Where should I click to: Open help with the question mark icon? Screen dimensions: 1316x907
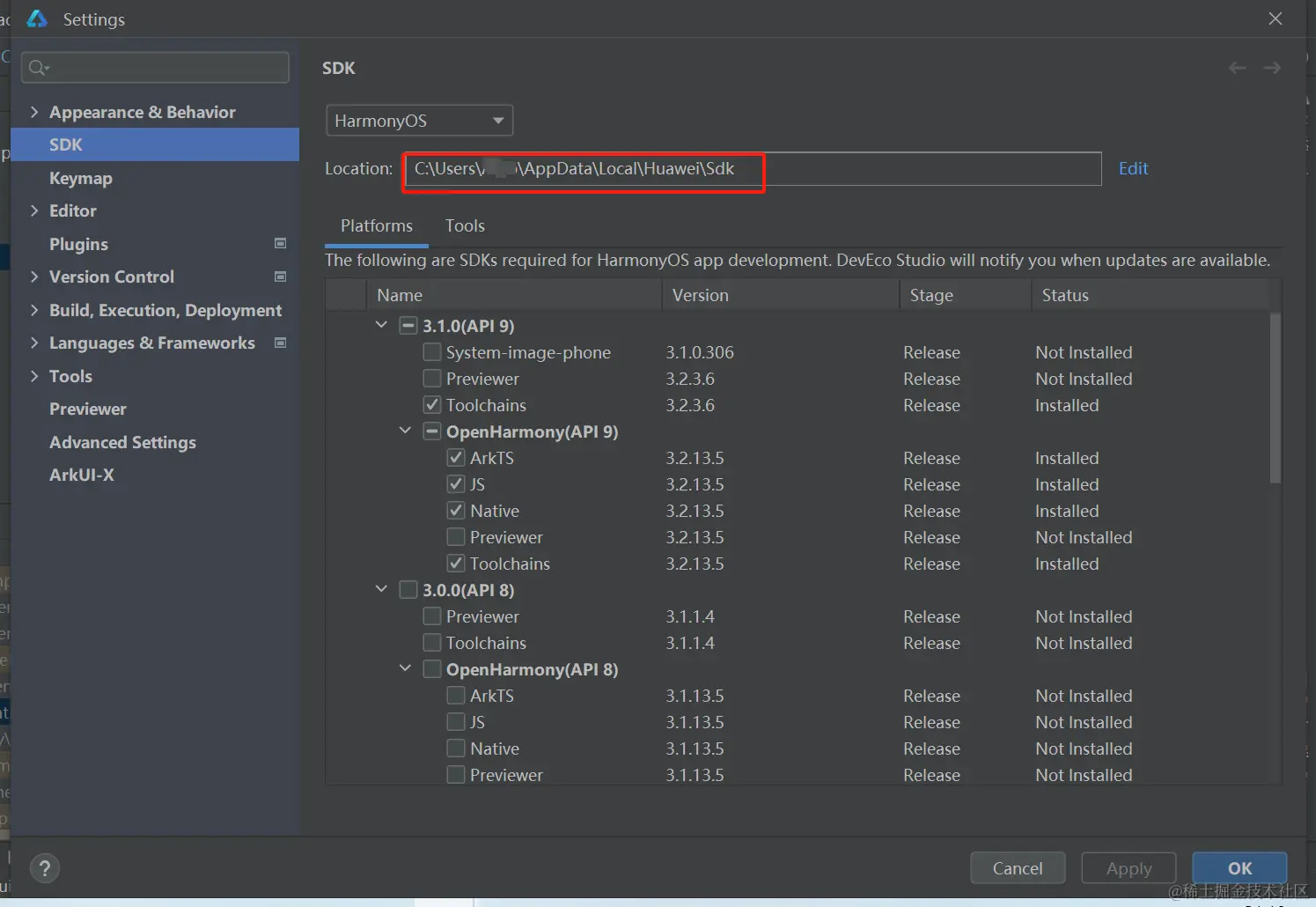[45, 868]
